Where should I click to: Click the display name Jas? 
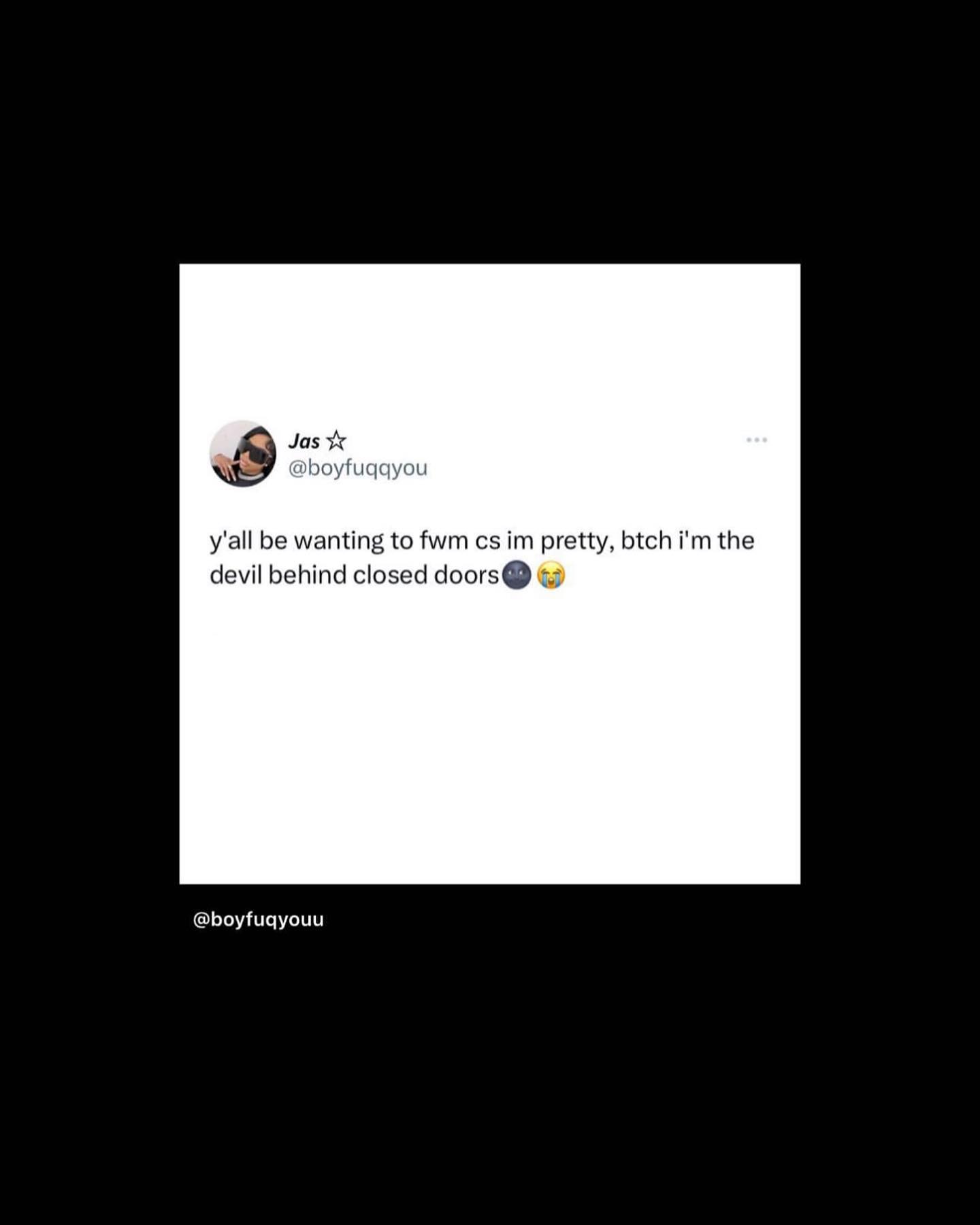(304, 441)
